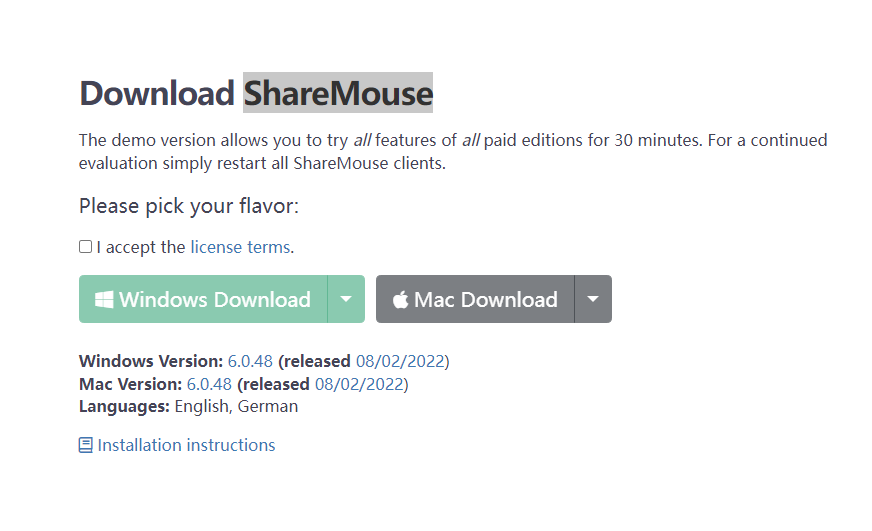The height and width of the screenshot is (531, 872).
Task: Click the Mac Download button text
Action: click(485, 300)
